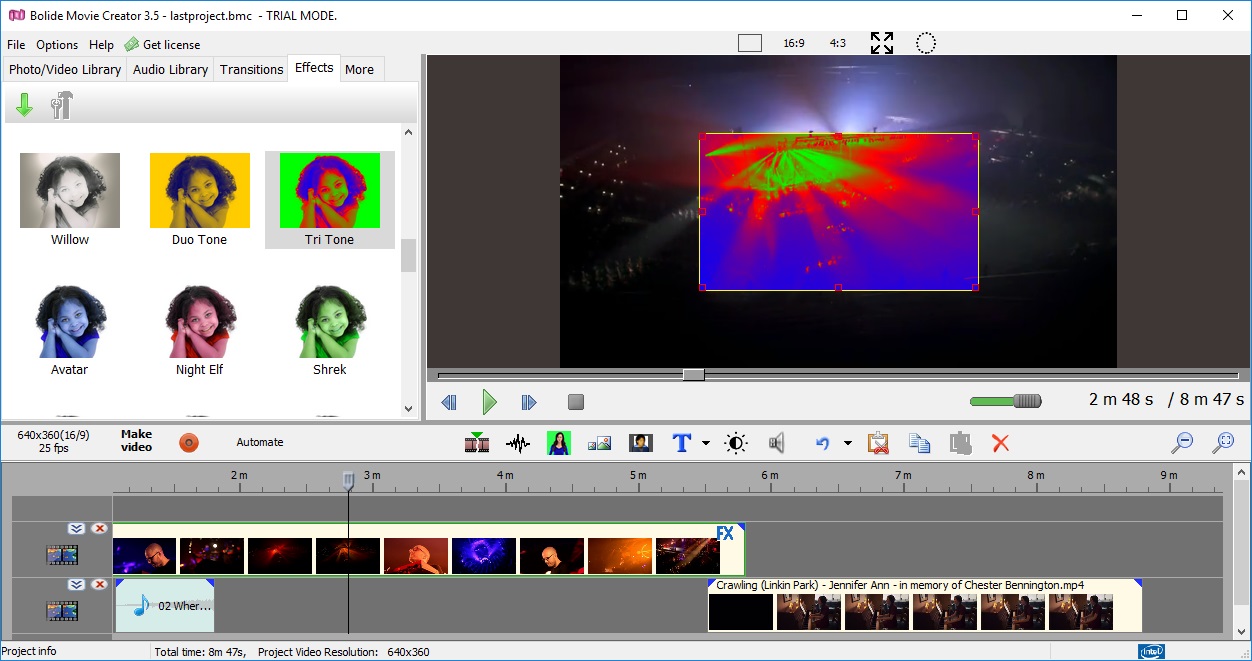Open effect settings wrench-and-hammer icon

click(62, 105)
